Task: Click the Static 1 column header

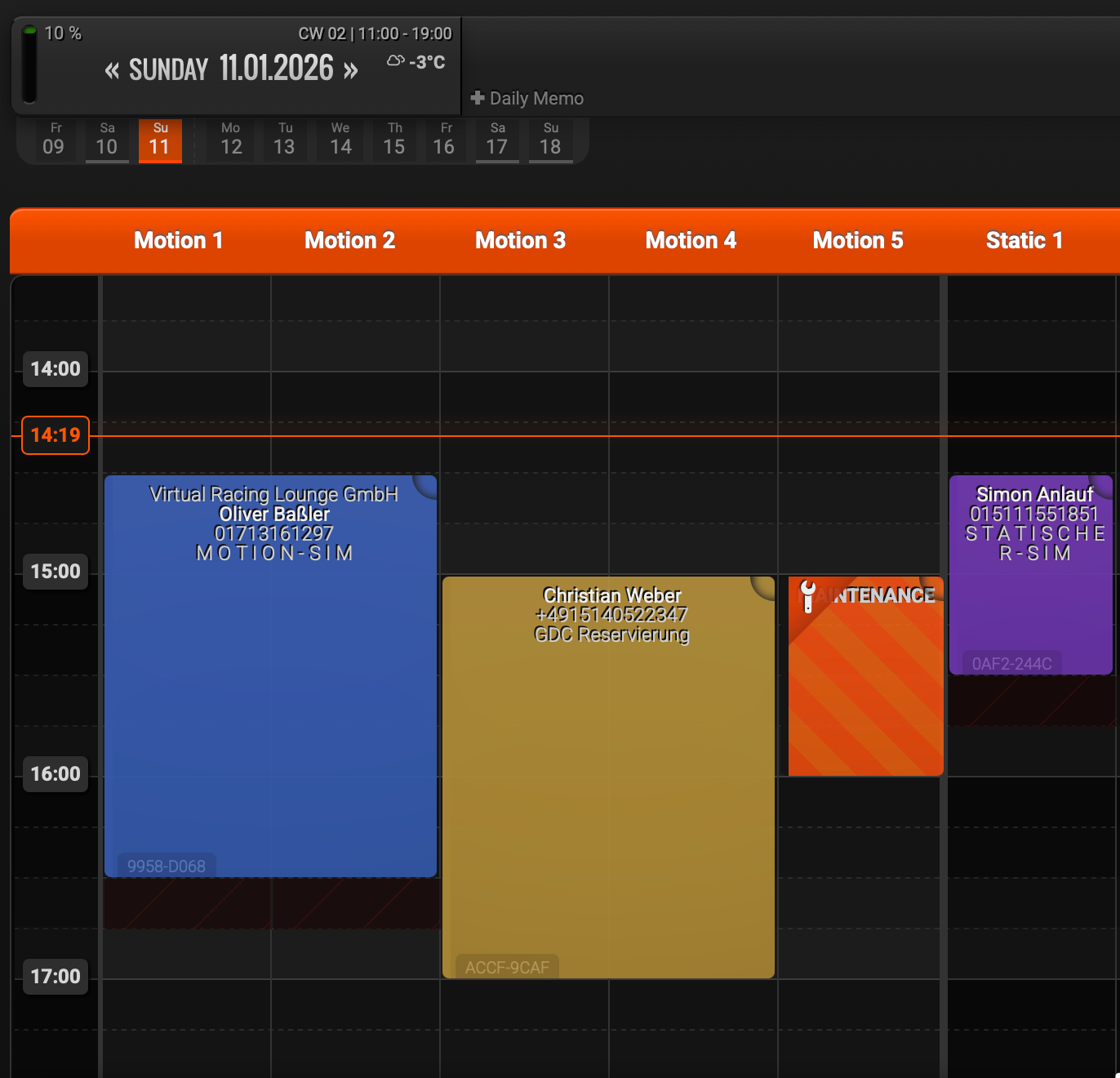Action: pyautogui.click(x=1024, y=241)
